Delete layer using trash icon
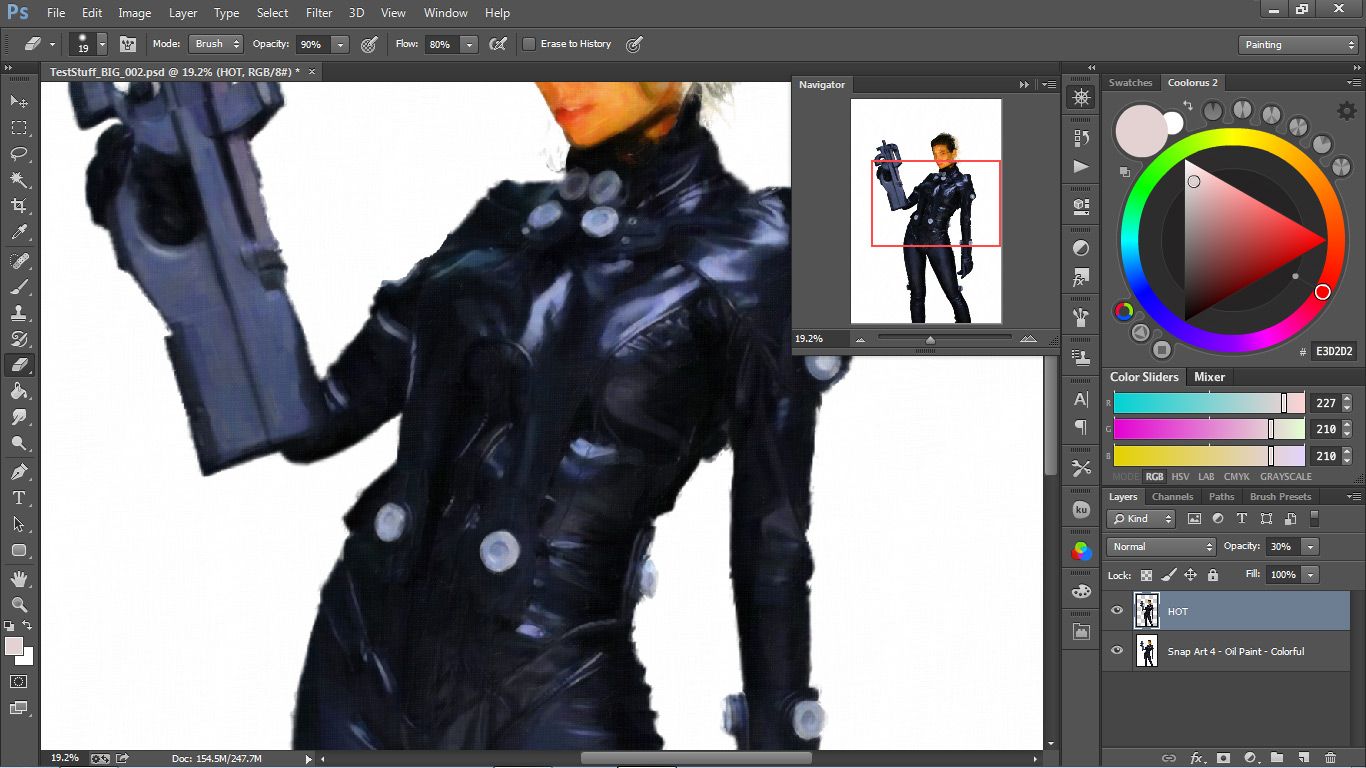Screen dimensions: 1366x768 (1330, 758)
